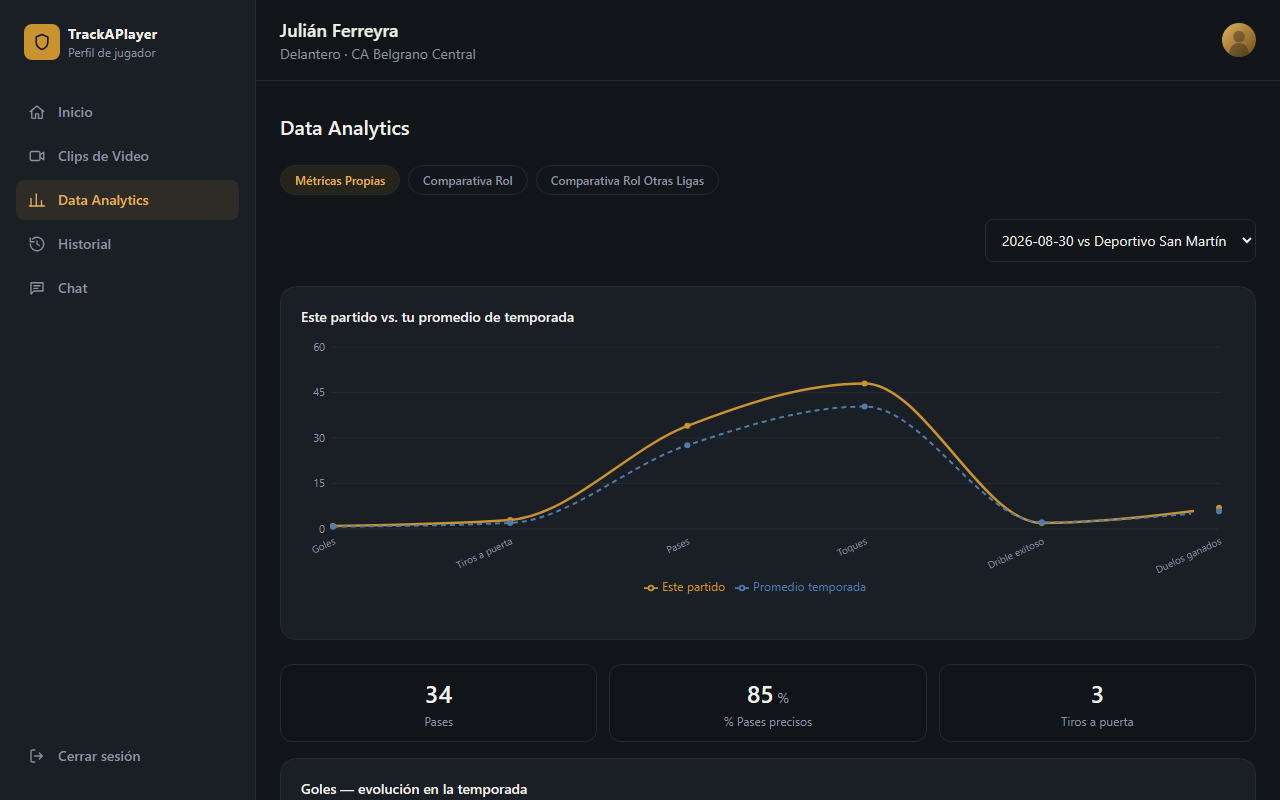Click the Pases x-axis label
Screen dimensions: 1280x800
click(678, 546)
